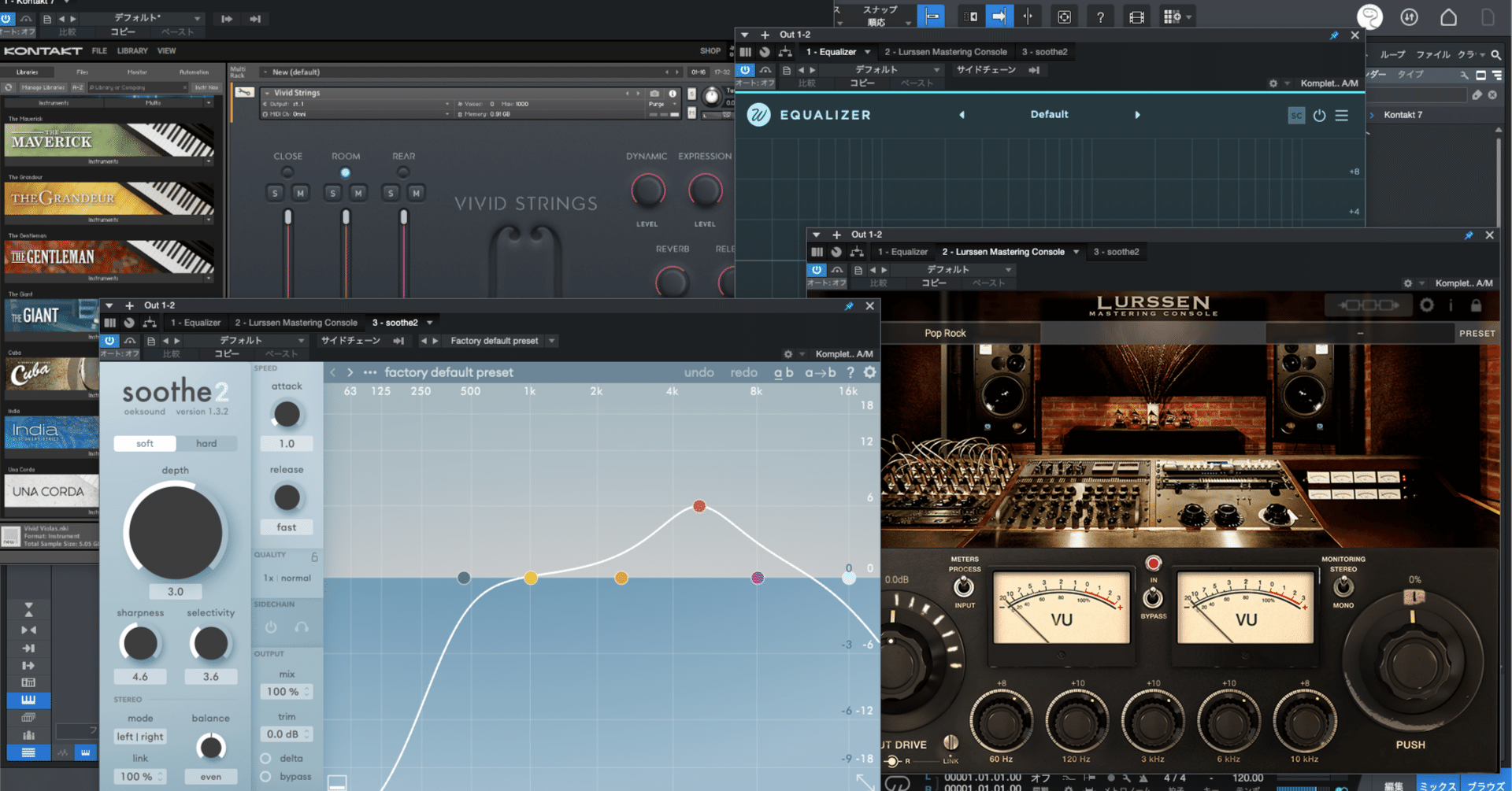Toggle Lurssen plugin blue power button
The height and width of the screenshot is (791, 1512).
[817, 270]
